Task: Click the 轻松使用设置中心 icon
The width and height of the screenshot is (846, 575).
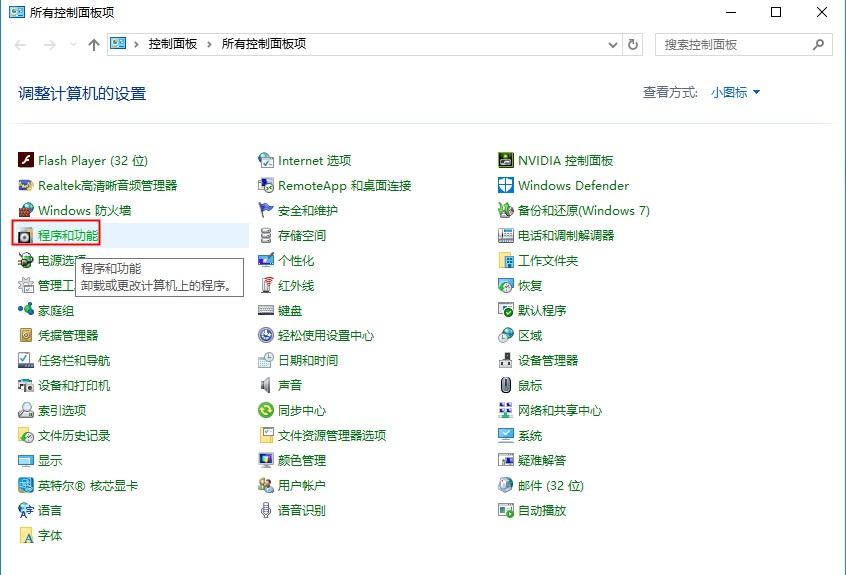Action: (x=265, y=336)
